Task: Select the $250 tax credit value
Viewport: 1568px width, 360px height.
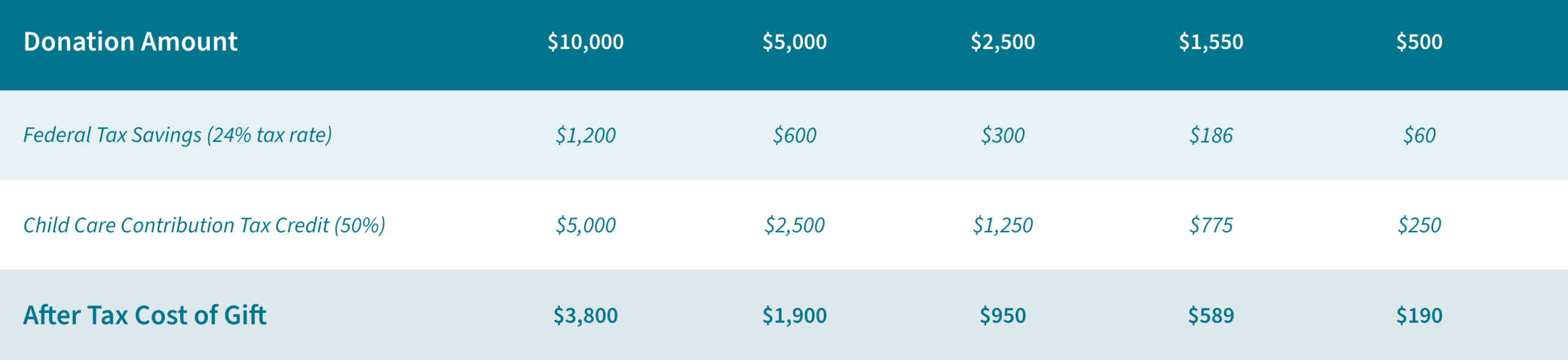Action: click(1419, 225)
